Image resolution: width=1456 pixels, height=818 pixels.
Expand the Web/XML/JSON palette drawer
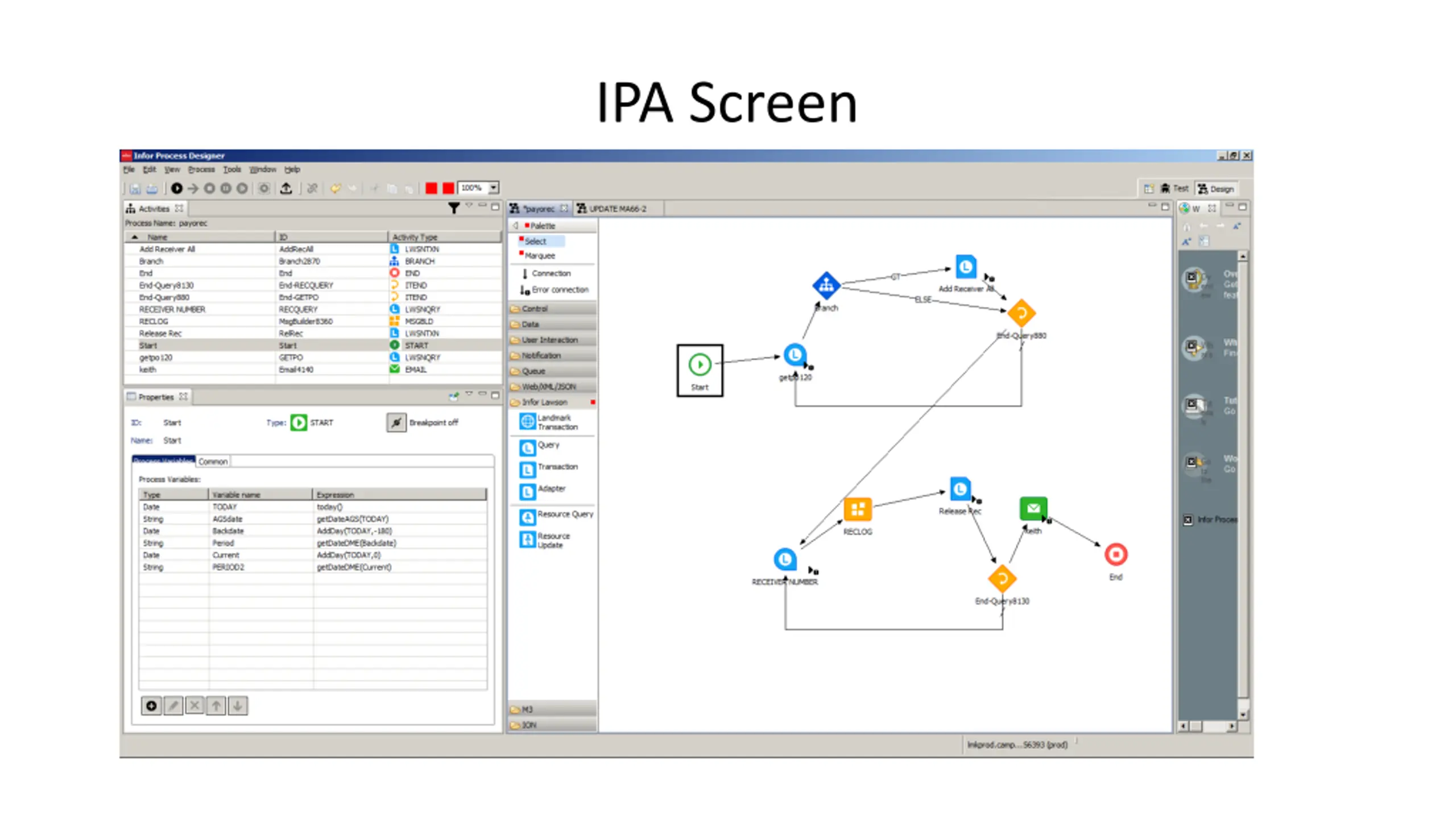pos(552,387)
